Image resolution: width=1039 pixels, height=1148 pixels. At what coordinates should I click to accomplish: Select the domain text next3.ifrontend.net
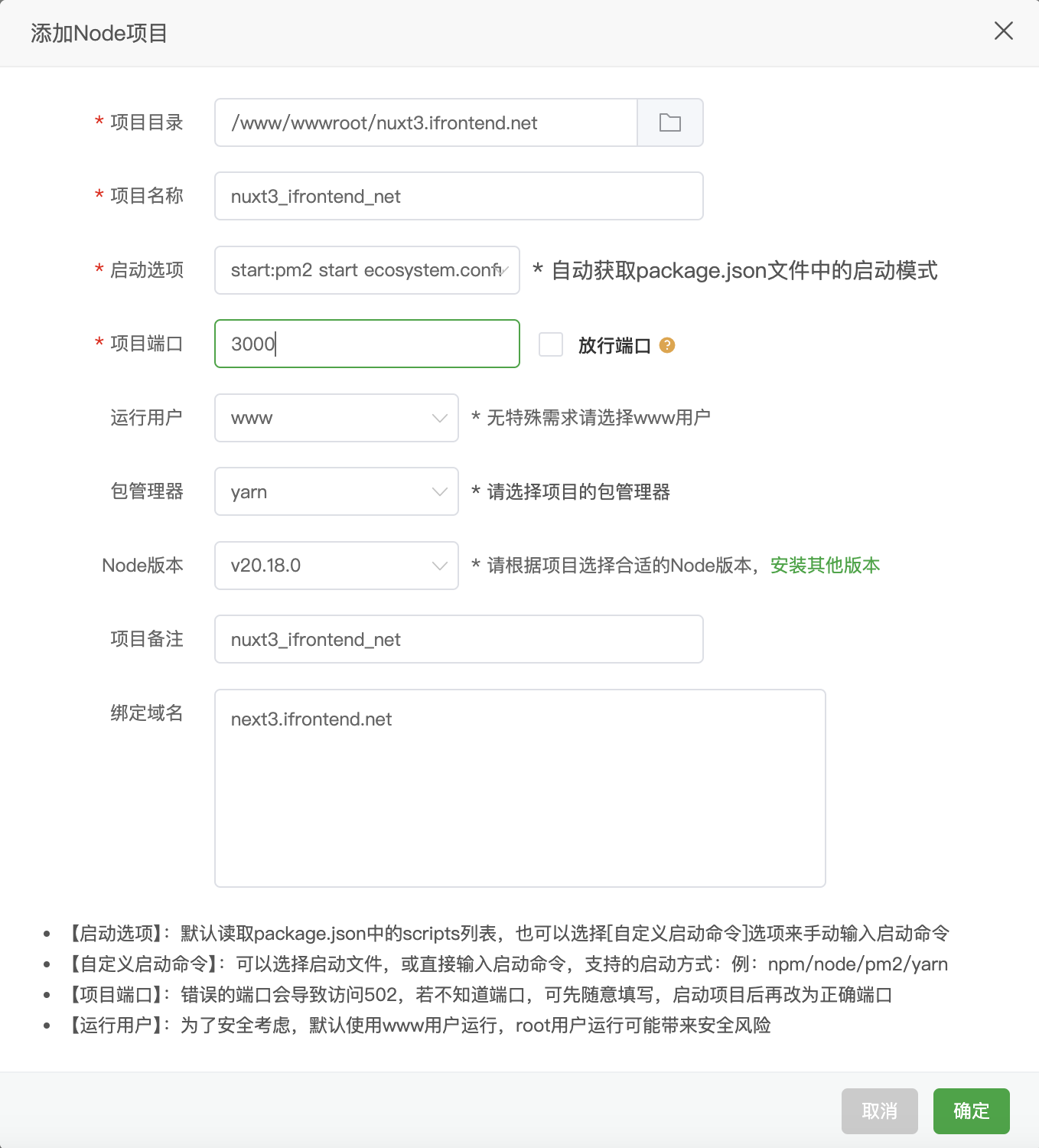click(x=311, y=719)
